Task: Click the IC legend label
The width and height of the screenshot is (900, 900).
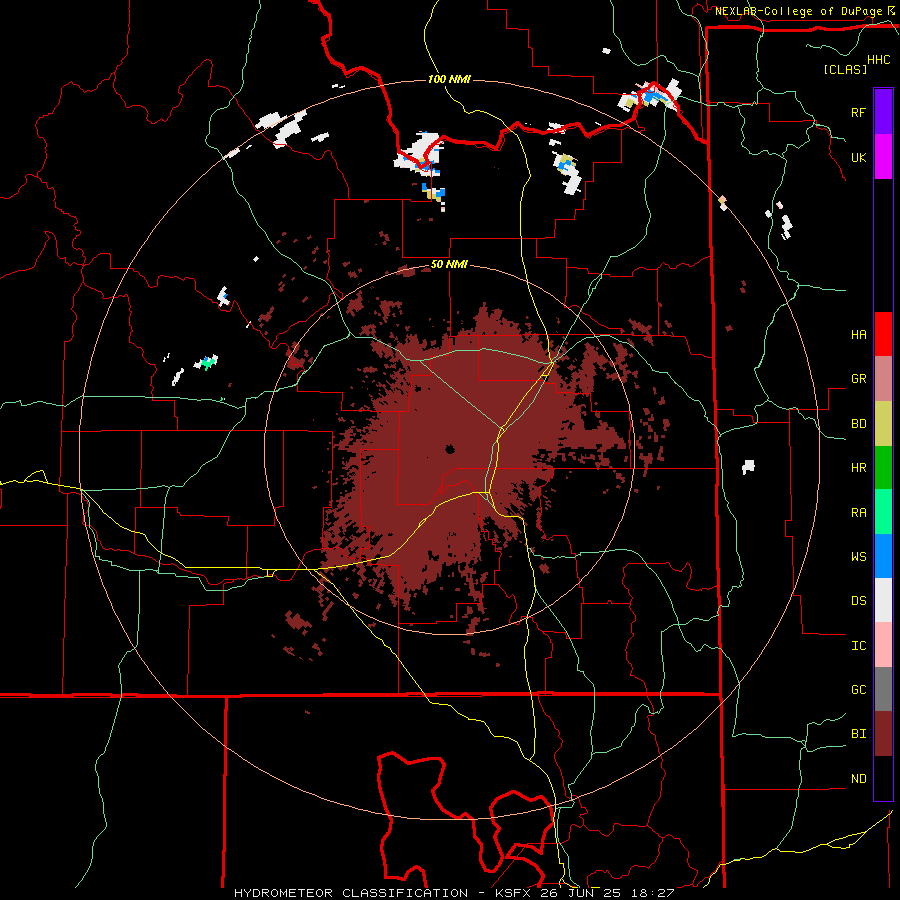Action: [858, 646]
